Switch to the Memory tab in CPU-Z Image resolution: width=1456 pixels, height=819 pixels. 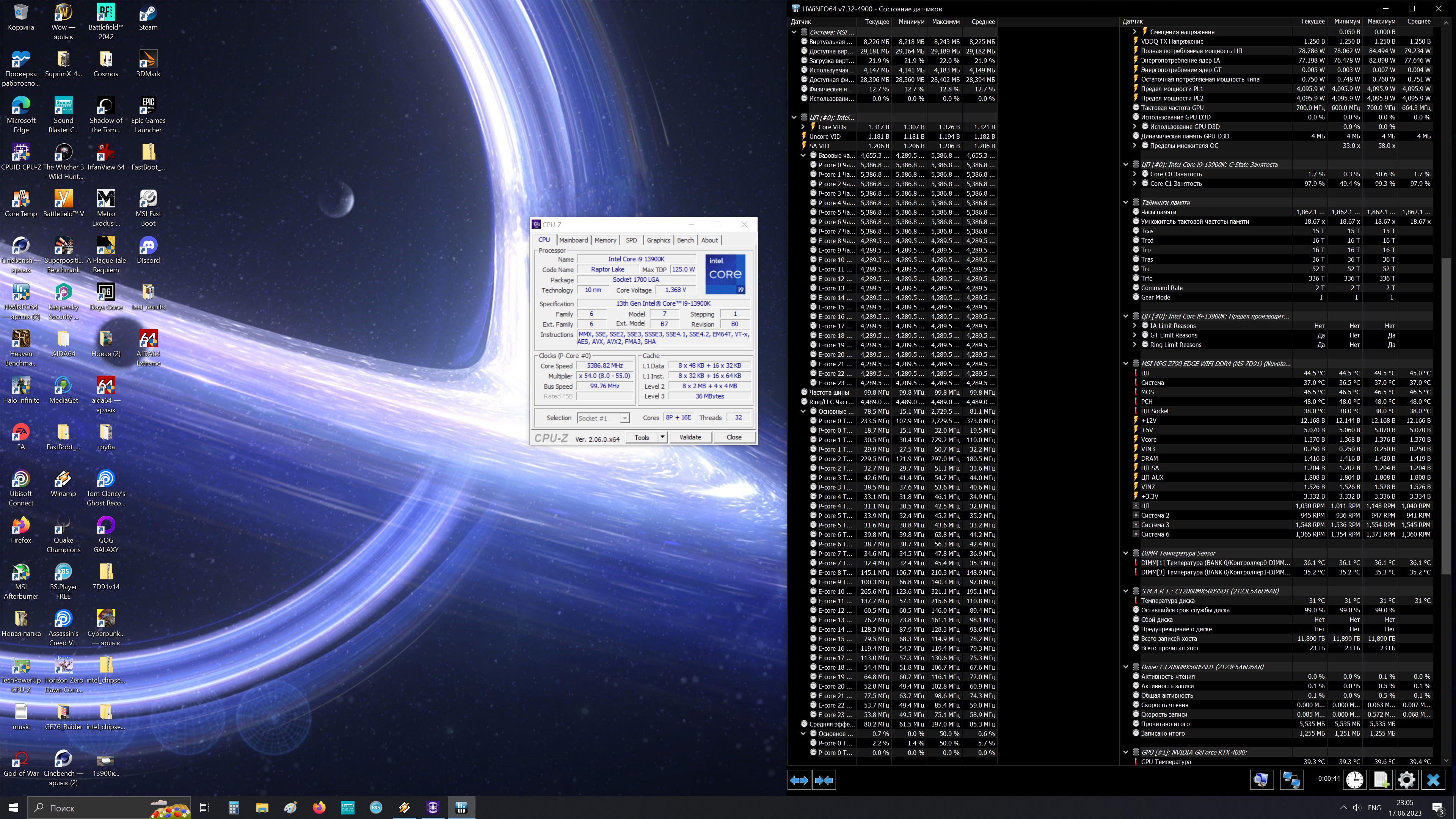coord(605,240)
